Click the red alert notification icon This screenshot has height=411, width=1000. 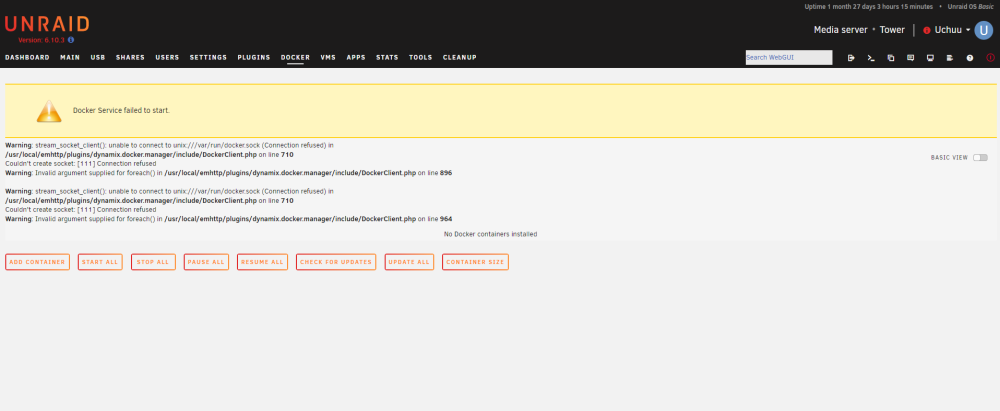[x=990, y=57]
